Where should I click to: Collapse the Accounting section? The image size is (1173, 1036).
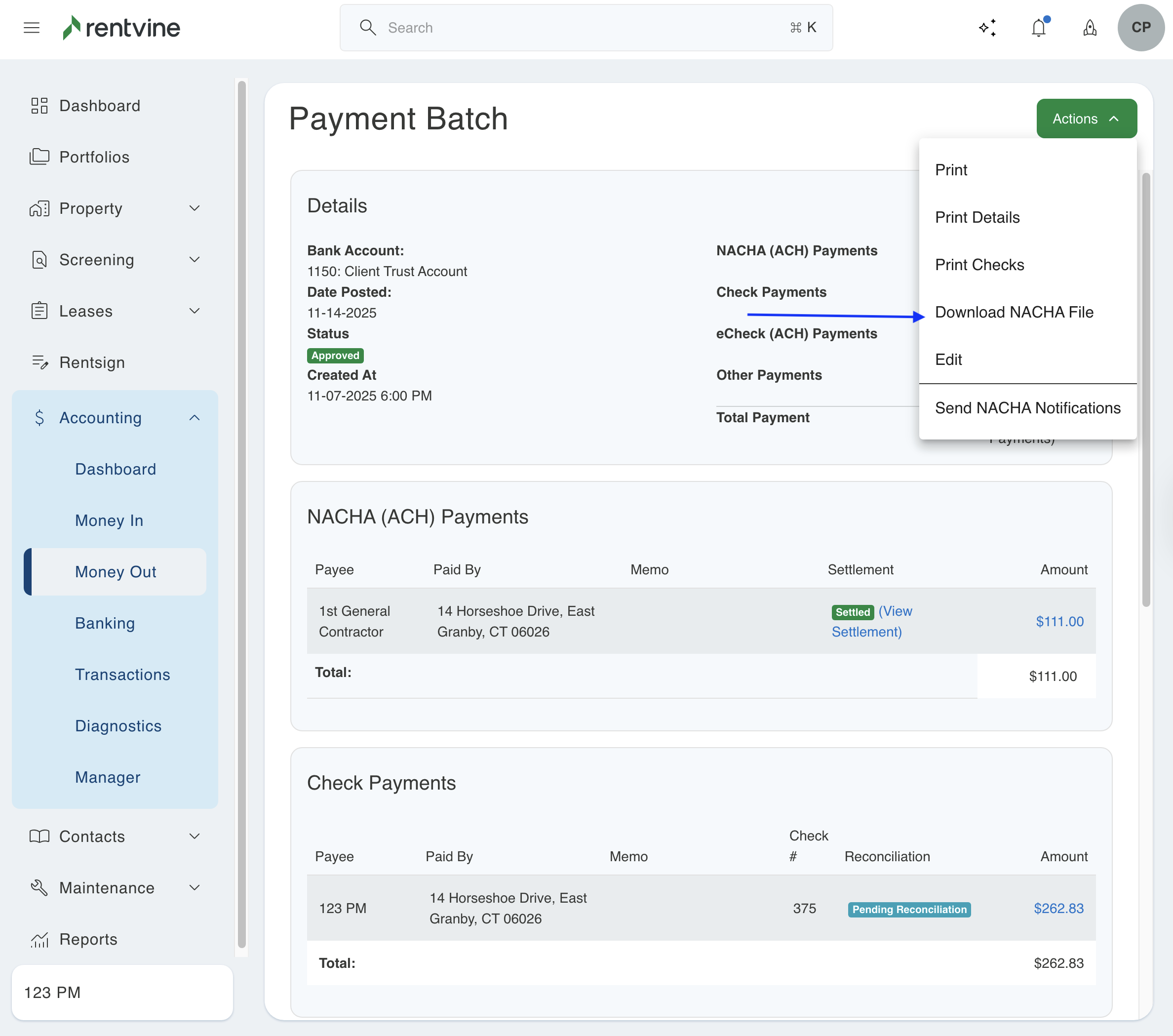click(195, 418)
